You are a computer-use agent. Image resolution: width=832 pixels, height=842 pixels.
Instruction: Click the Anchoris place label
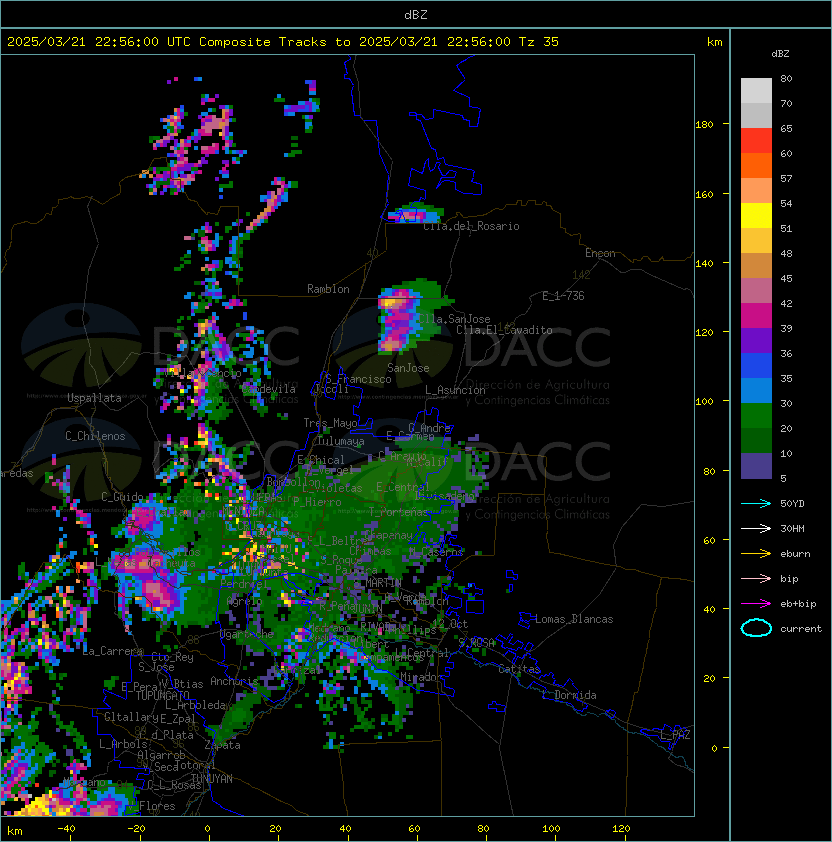[x=234, y=681]
